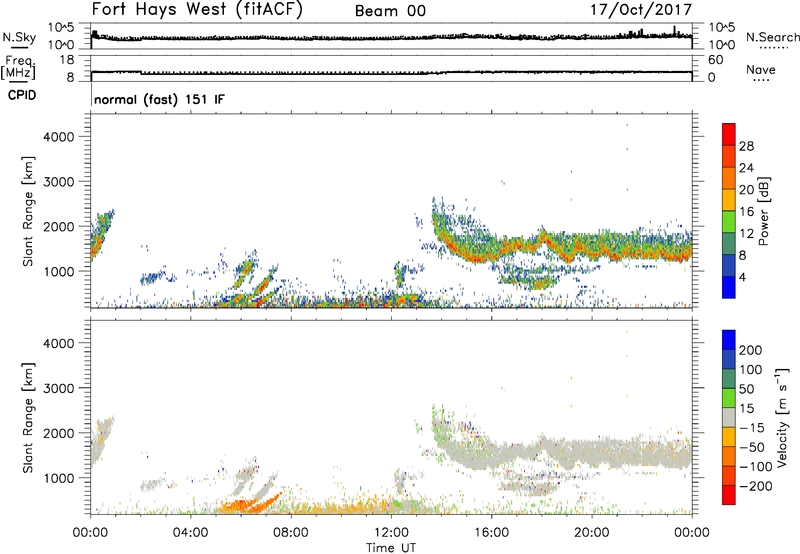Click the '-50' label on velocity colorbar
800x554 pixels.
(751, 447)
